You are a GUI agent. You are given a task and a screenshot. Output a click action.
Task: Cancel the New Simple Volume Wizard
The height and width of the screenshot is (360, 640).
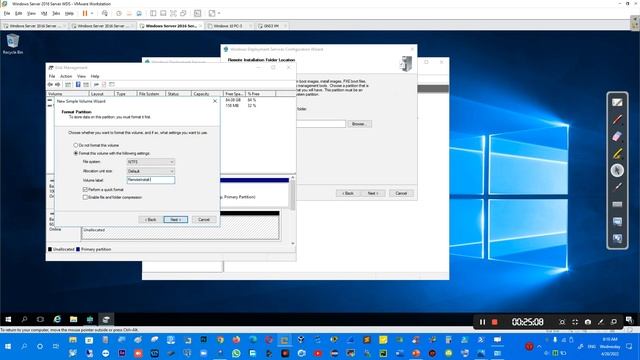coord(204,220)
